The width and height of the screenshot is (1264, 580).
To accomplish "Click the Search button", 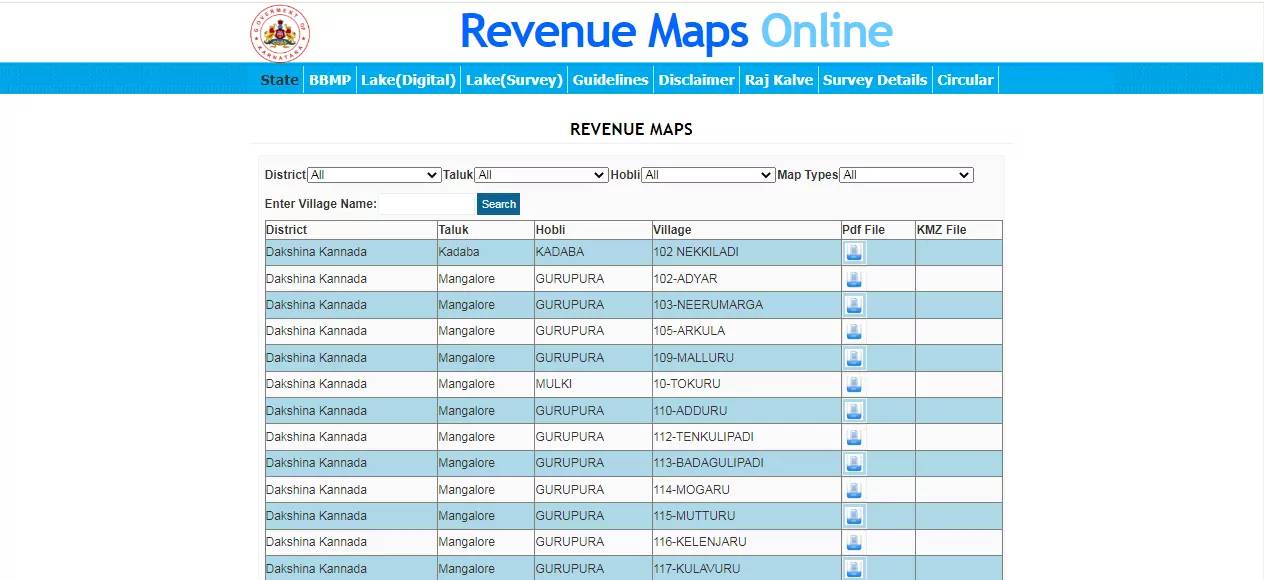I will click(498, 203).
